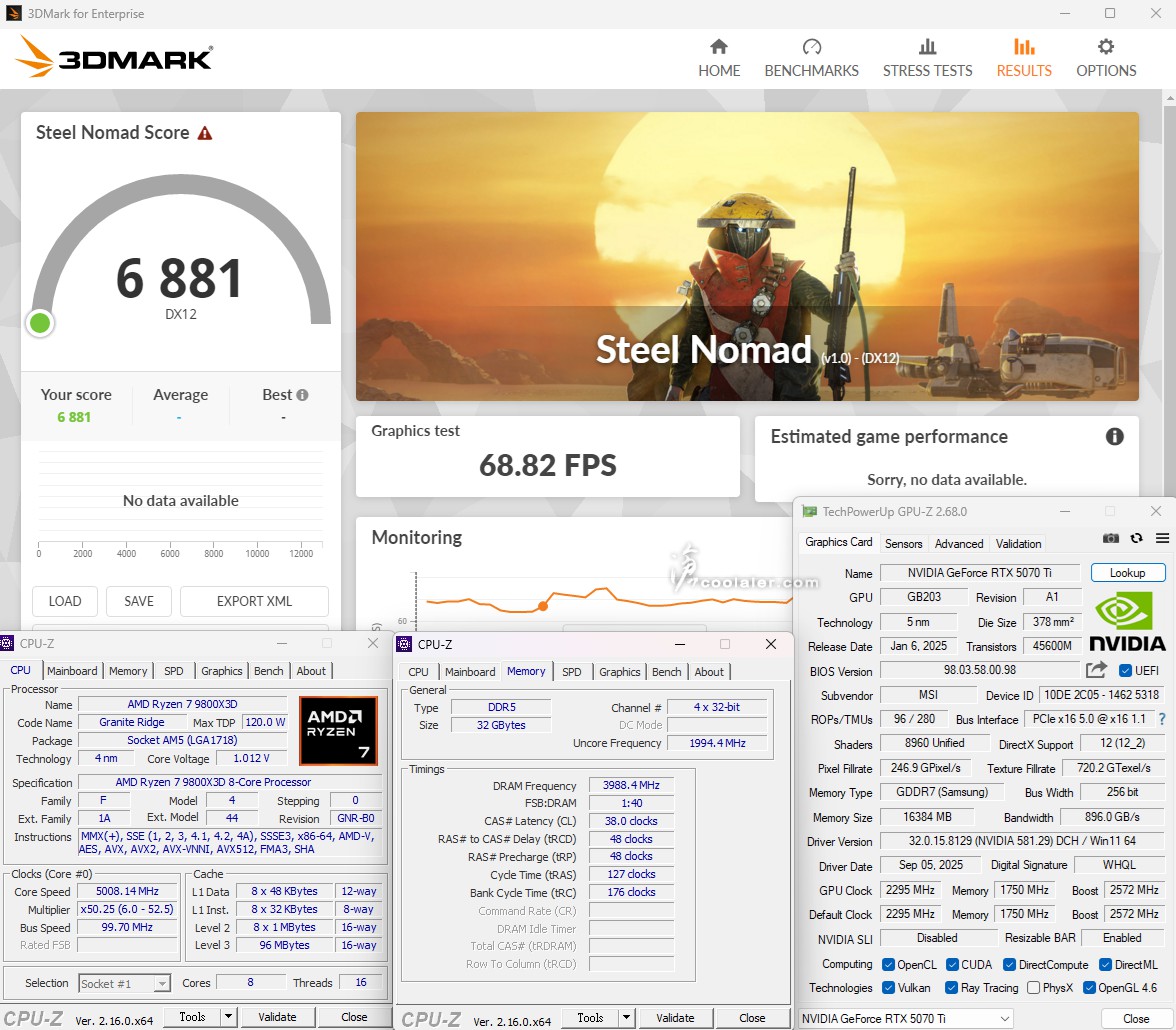Viewport: 1176px width, 1030px height.
Task: Open the GPU-Z hamburger menu
Action: coord(1162,539)
